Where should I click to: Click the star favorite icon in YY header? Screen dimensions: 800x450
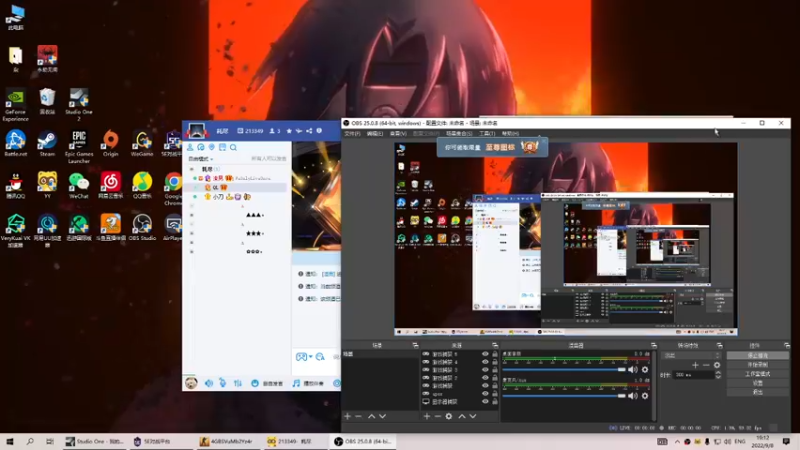pos(289,131)
